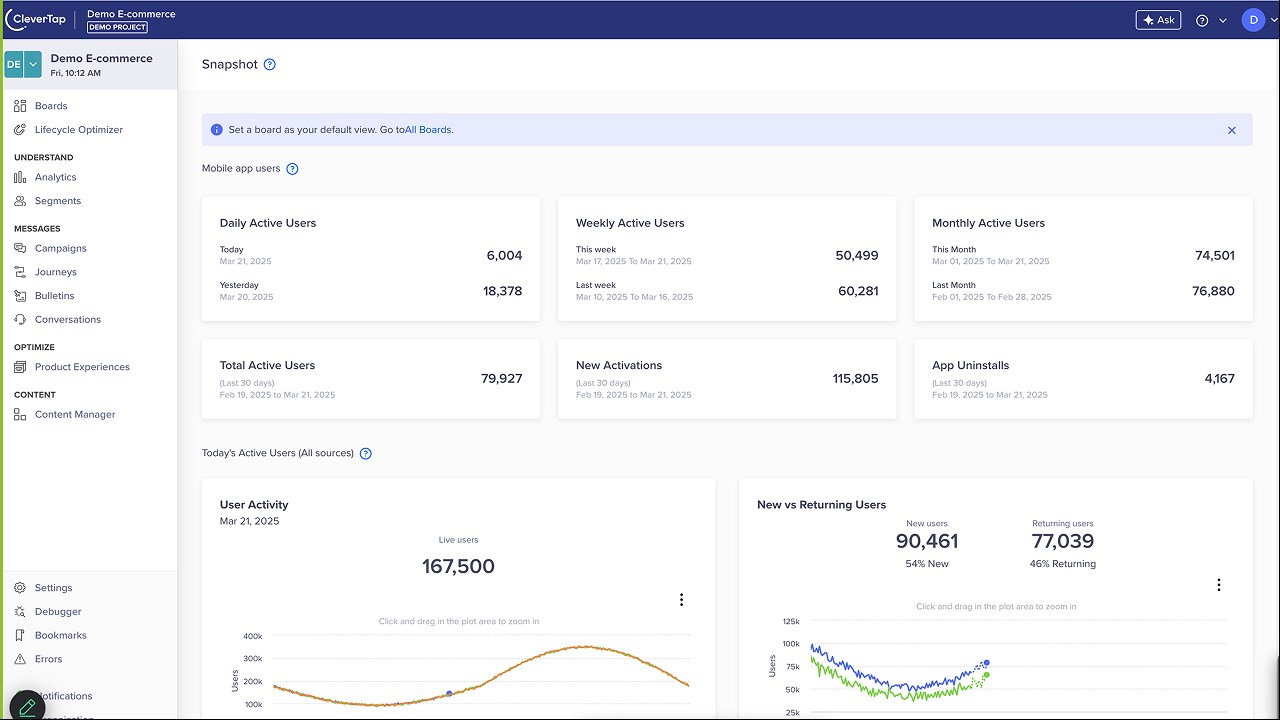
Task: Open the Ask AI assistant
Action: pyautogui.click(x=1158, y=20)
